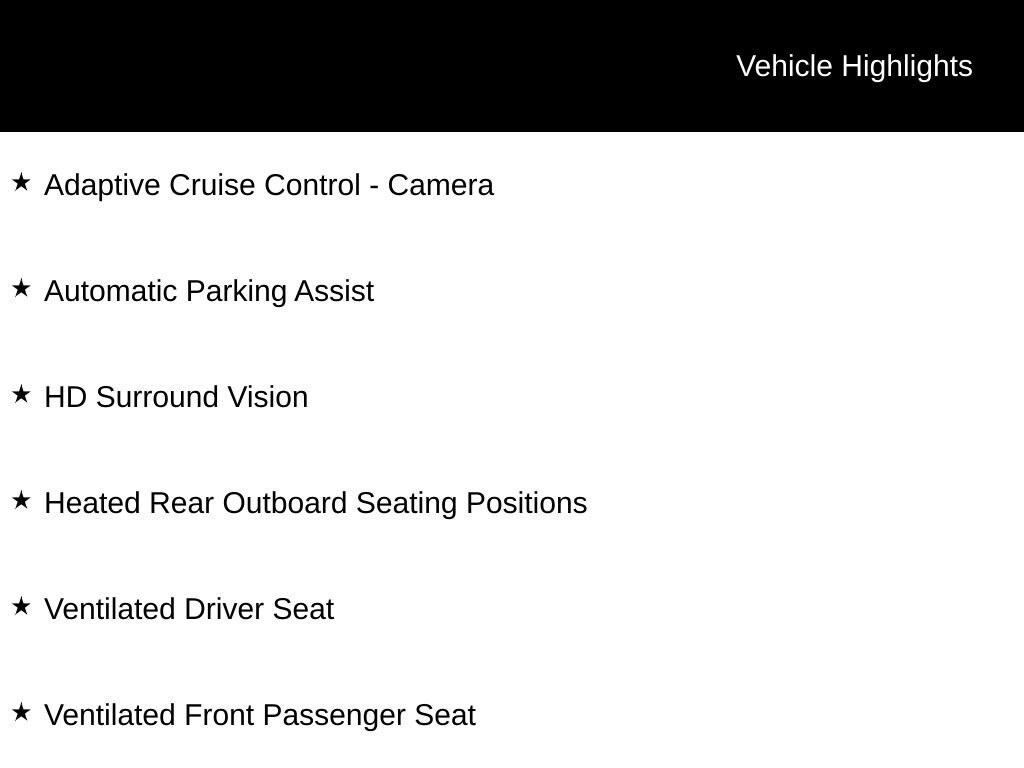1024x768 pixels.
Task: Select the Adaptive Cruise Control - Camera highlight text
Action: [x=268, y=185]
